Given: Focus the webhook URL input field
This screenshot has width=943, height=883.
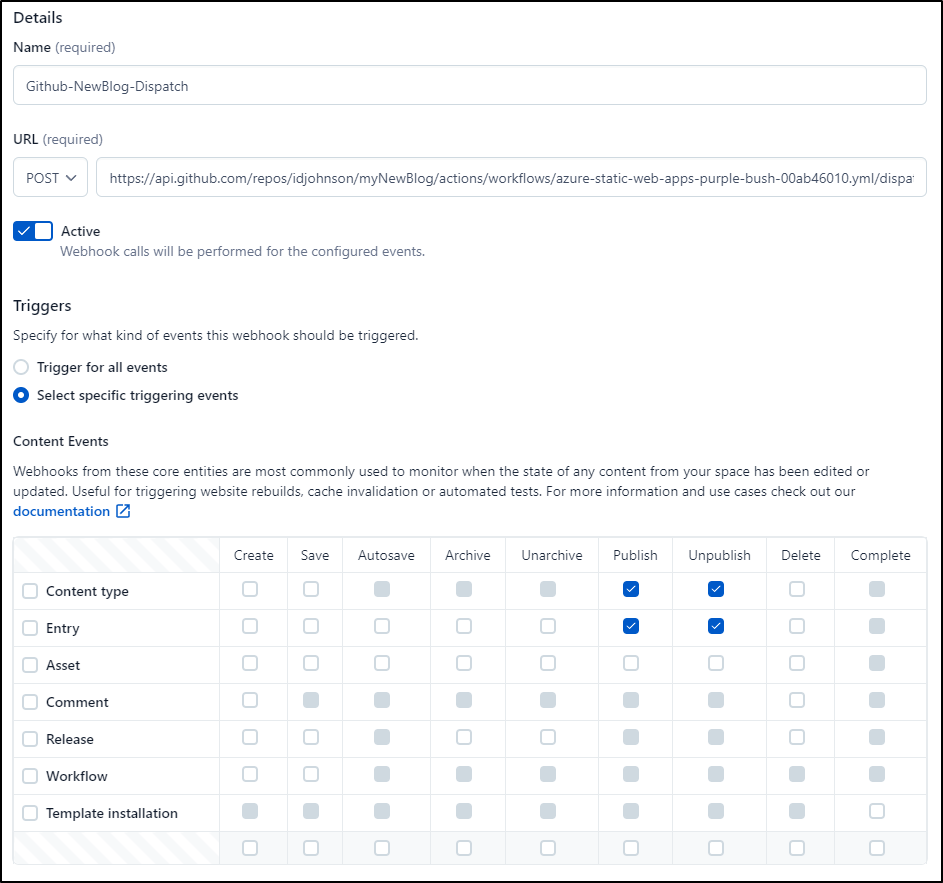Looking at the screenshot, I should pos(511,177).
